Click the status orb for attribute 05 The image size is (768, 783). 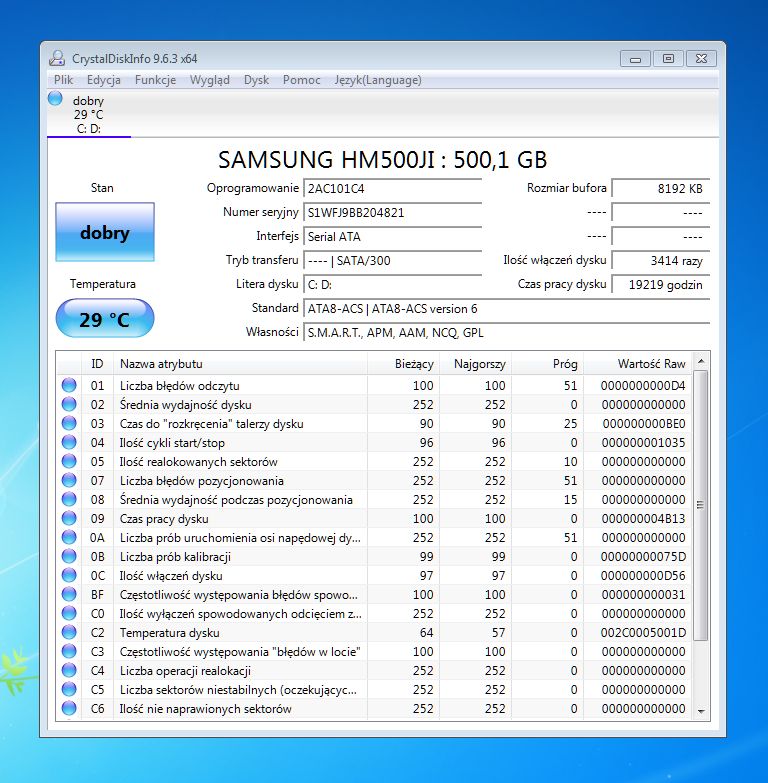69,461
